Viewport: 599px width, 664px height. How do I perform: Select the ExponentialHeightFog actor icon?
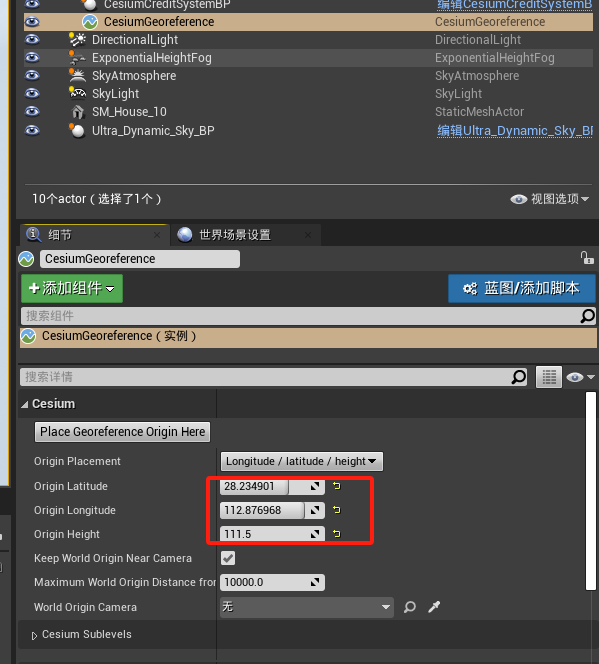[77, 58]
